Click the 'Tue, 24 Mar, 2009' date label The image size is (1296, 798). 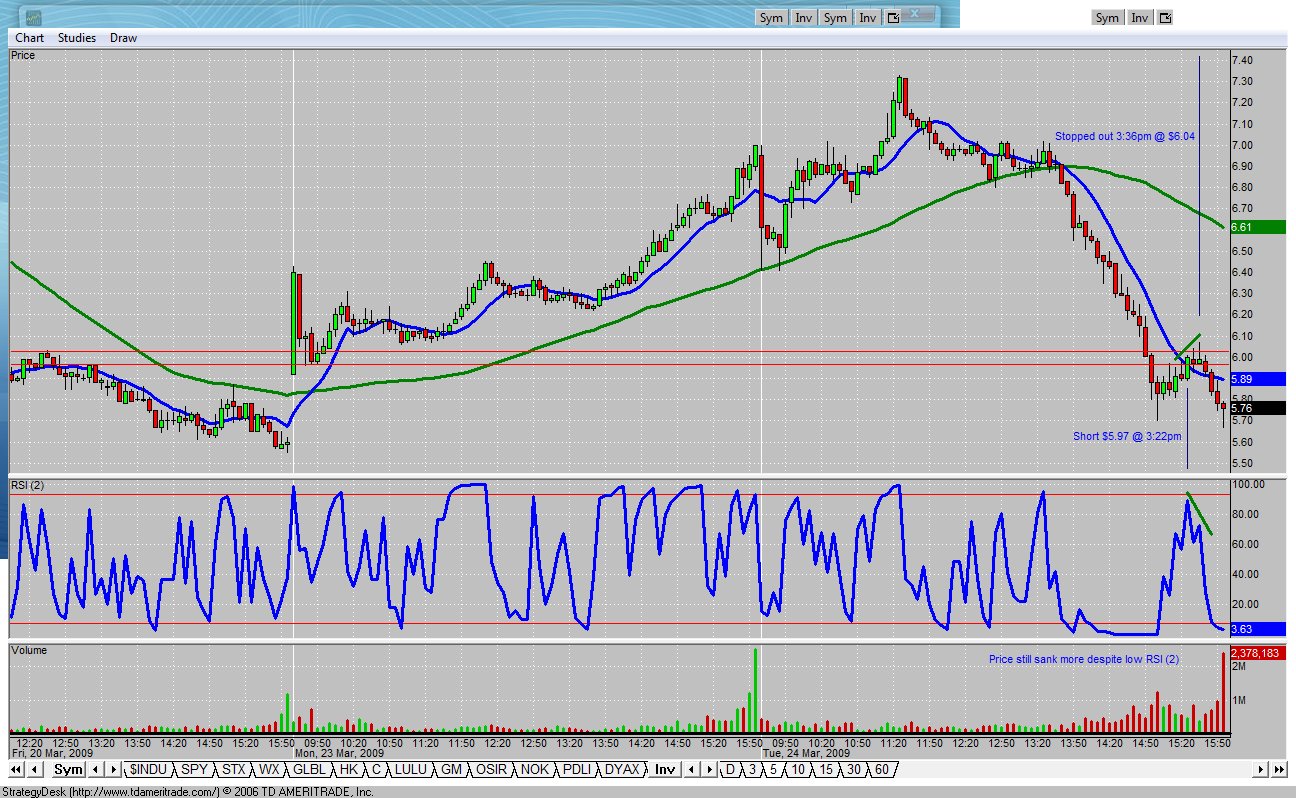point(807,753)
